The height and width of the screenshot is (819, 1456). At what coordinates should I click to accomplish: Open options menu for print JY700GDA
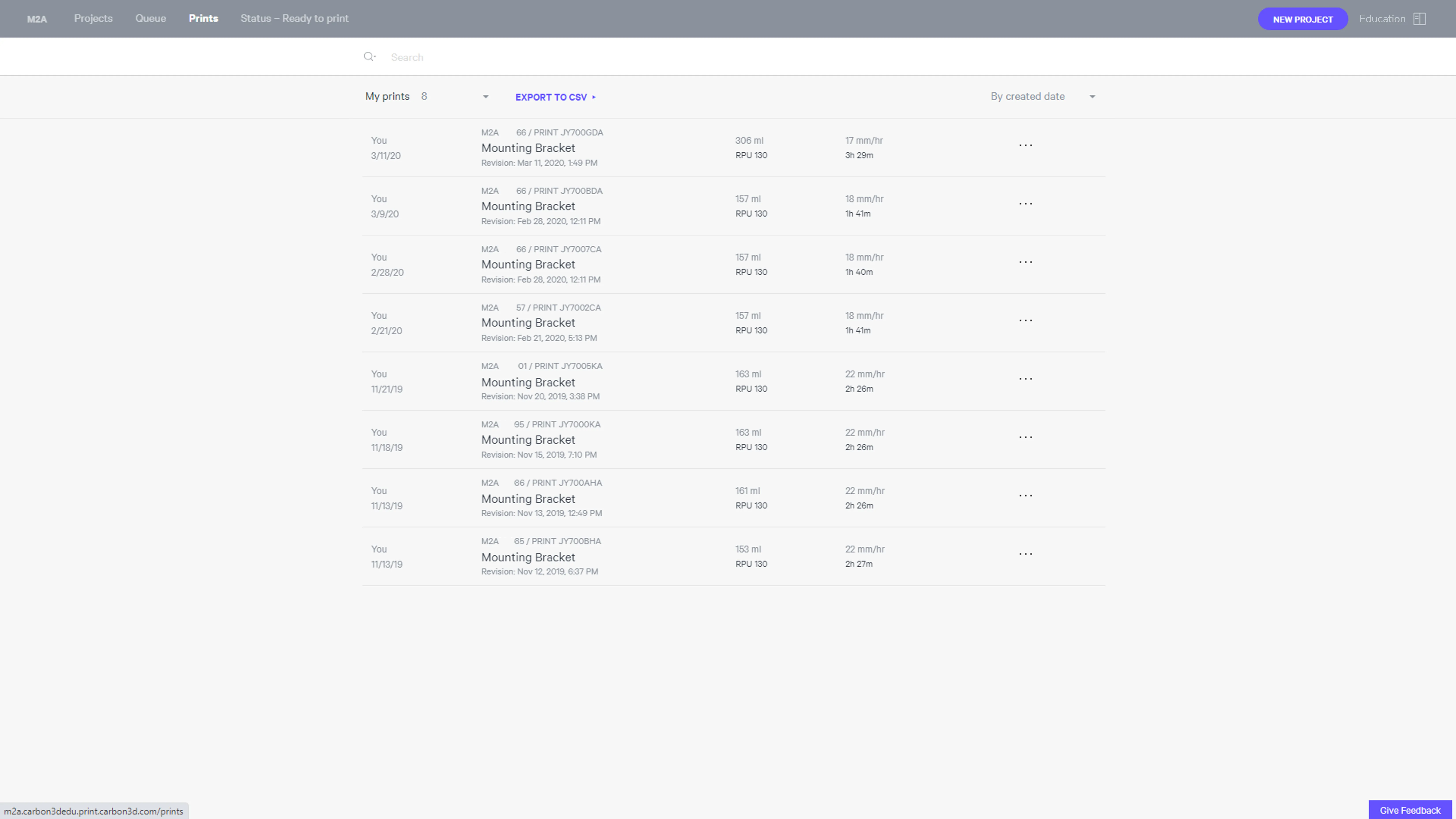pos(1025,146)
